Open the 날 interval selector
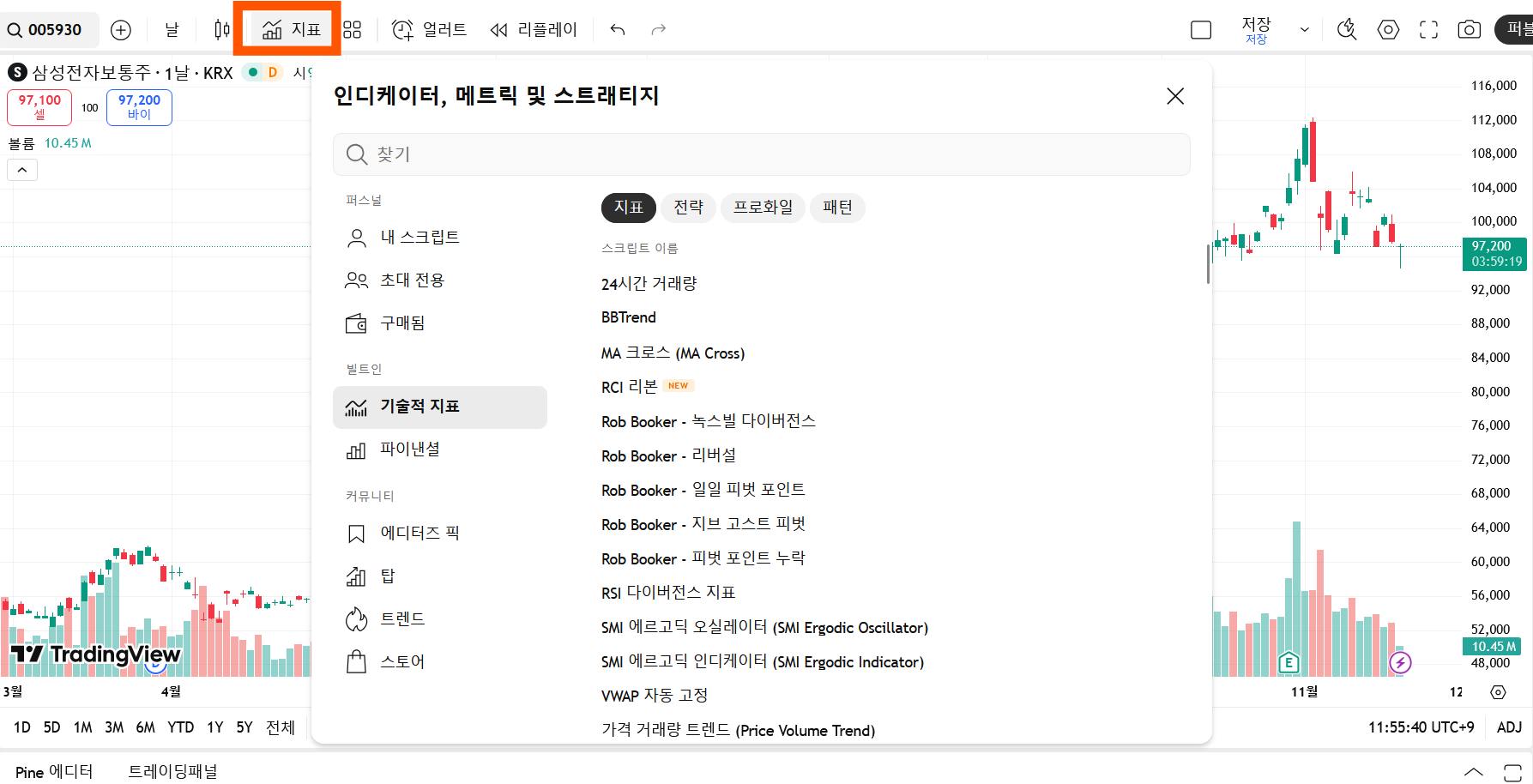This screenshot has height=784, width=1533. [x=172, y=30]
